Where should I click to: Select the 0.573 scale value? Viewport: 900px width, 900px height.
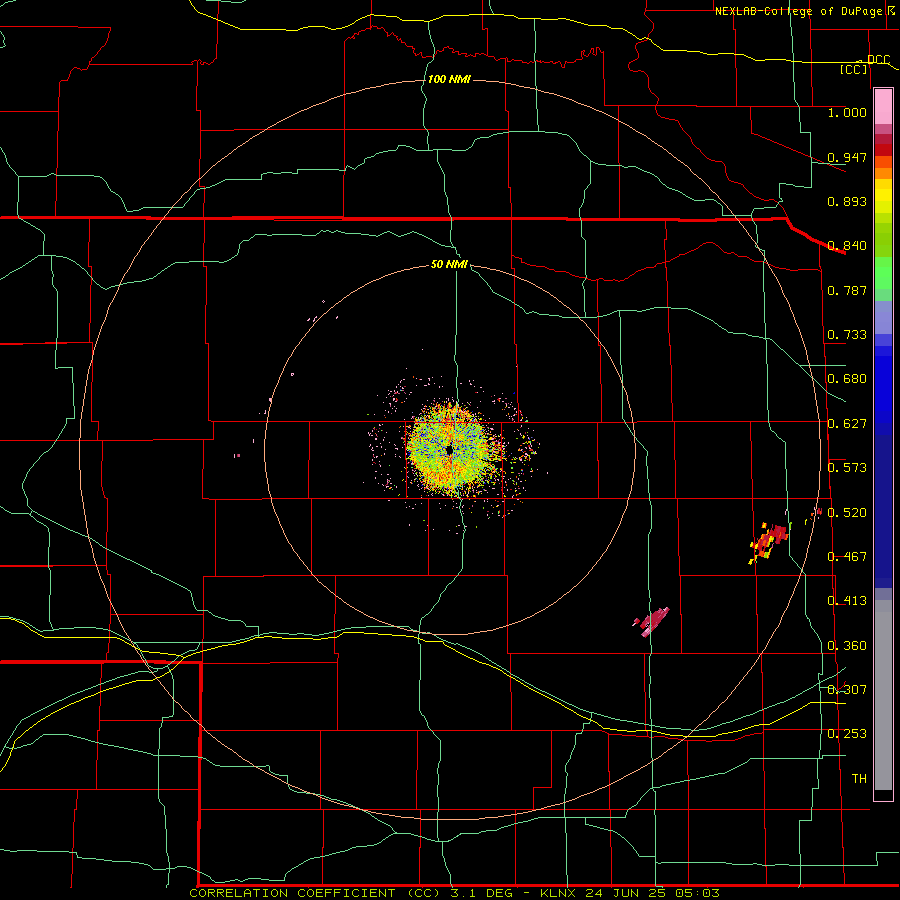(x=847, y=468)
